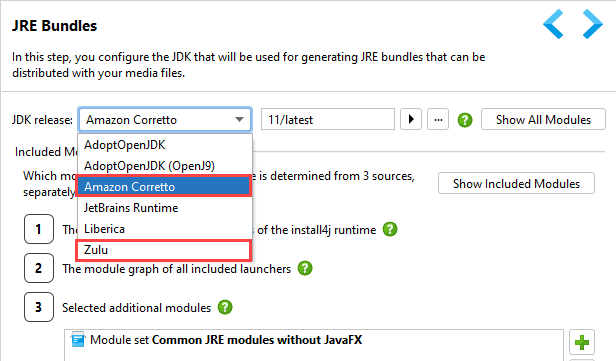Click the ellipsis browse button
Screen dimensions: 616x361
pyautogui.click(x=438, y=119)
